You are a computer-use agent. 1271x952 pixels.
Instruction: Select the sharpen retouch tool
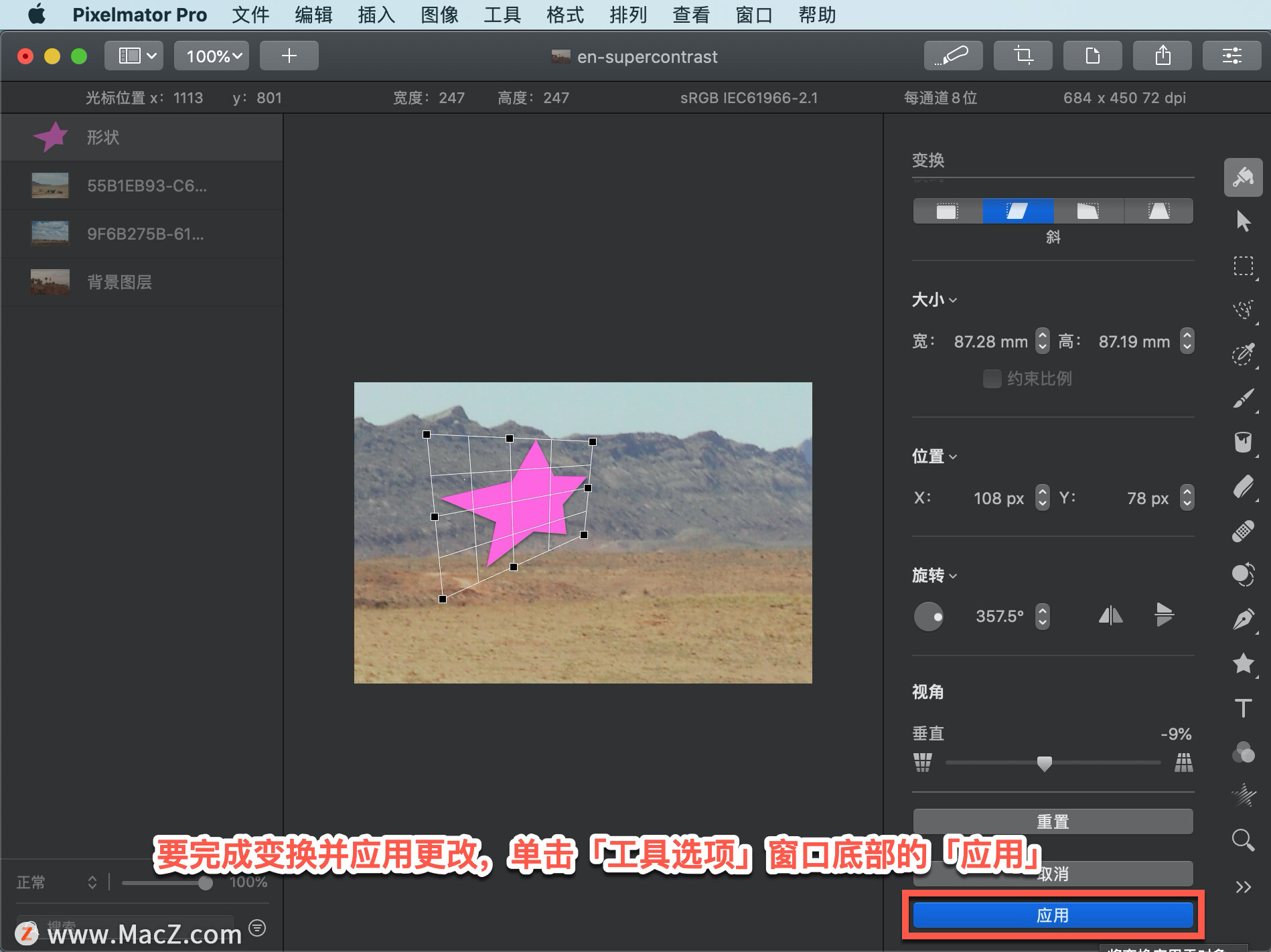coord(1244,795)
